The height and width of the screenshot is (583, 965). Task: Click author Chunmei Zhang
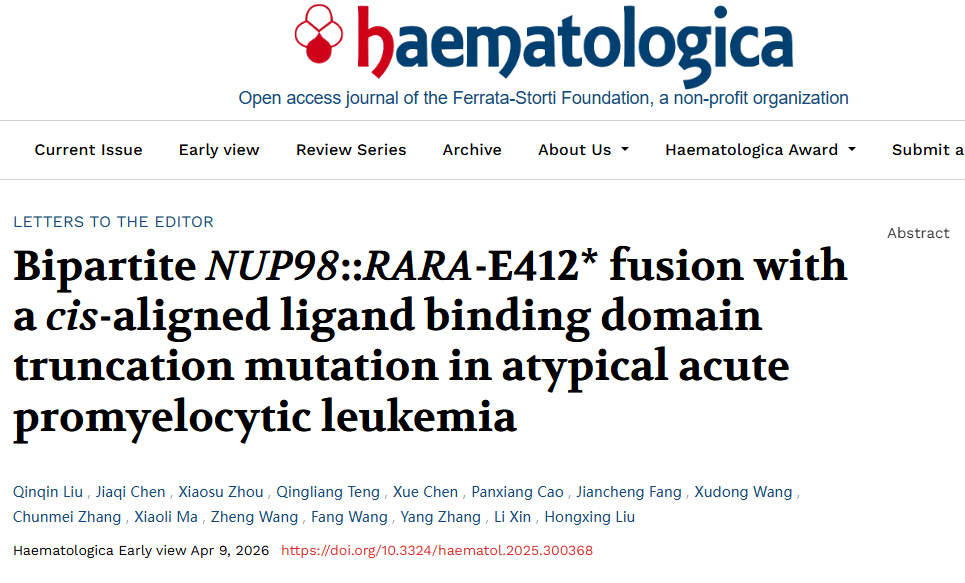tap(67, 517)
